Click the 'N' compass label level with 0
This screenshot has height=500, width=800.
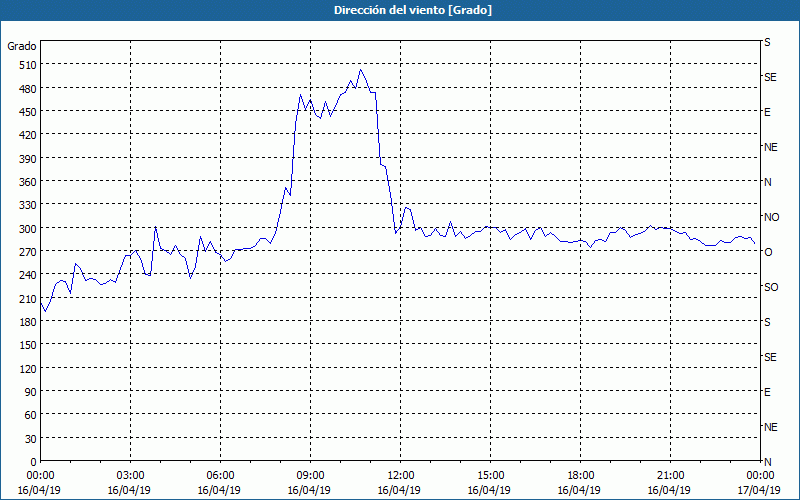[x=767, y=462]
